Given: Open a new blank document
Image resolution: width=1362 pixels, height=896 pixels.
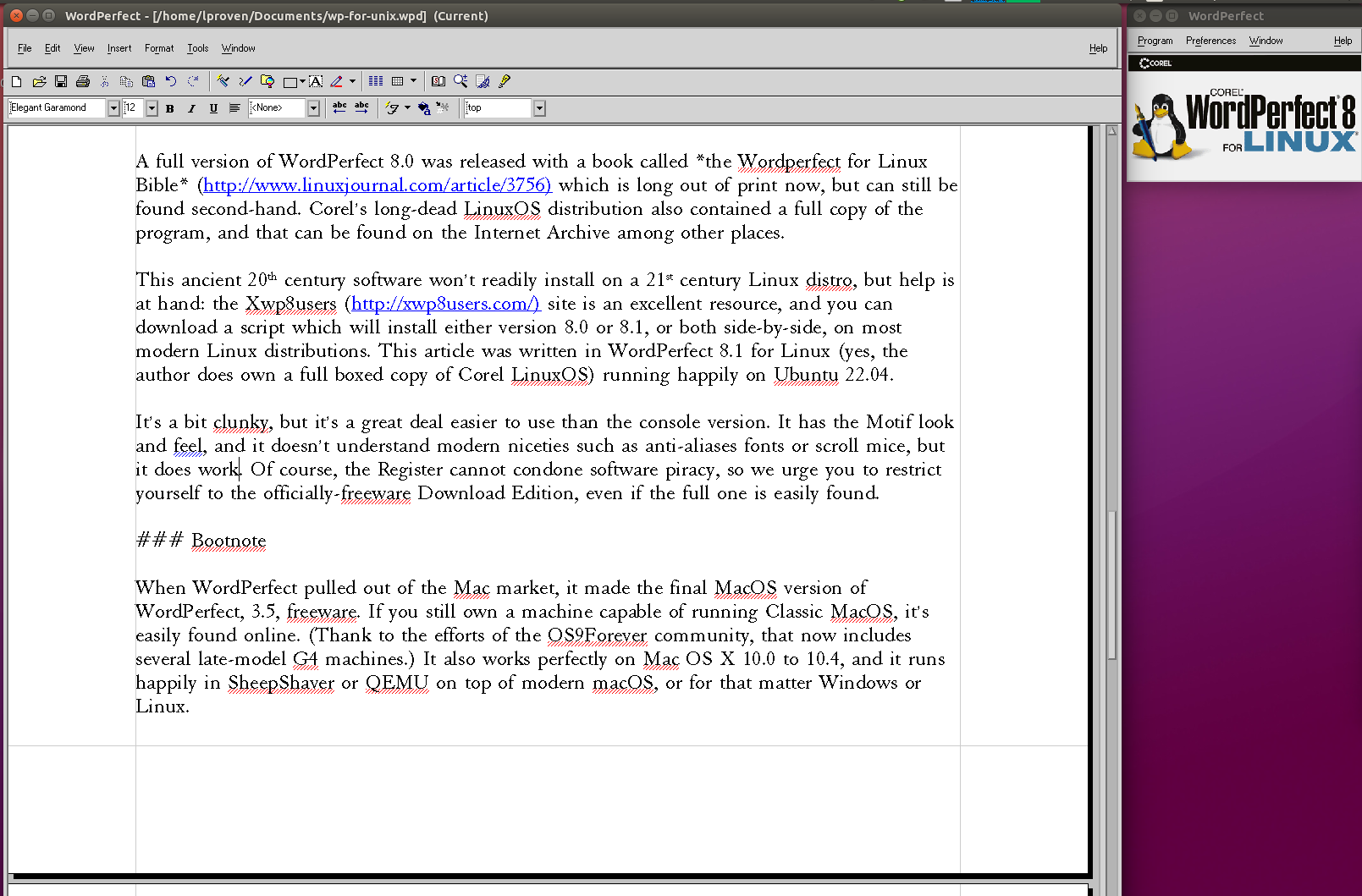Looking at the screenshot, I should coord(15,81).
